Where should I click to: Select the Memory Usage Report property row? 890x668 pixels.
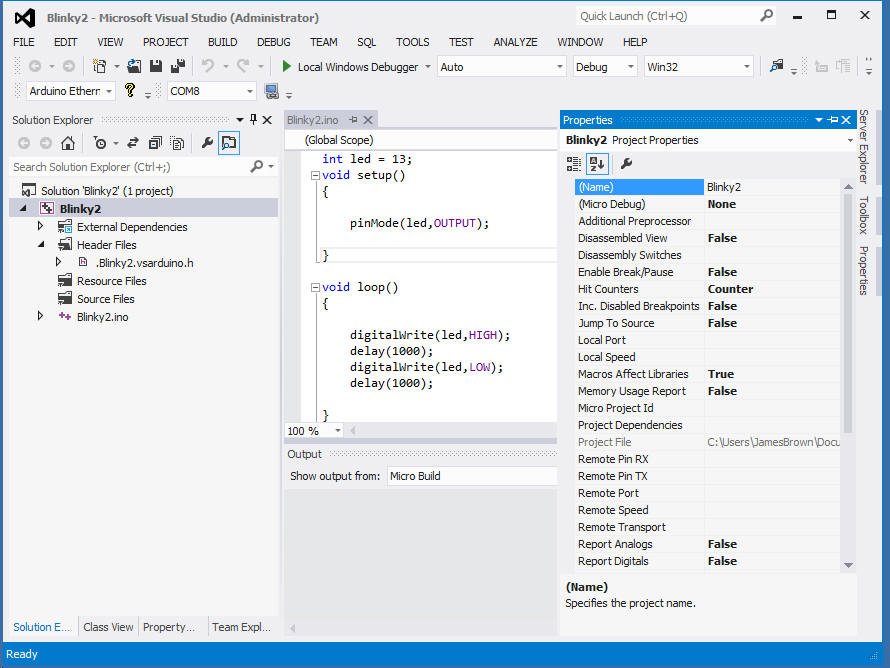(x=707, y=391)
